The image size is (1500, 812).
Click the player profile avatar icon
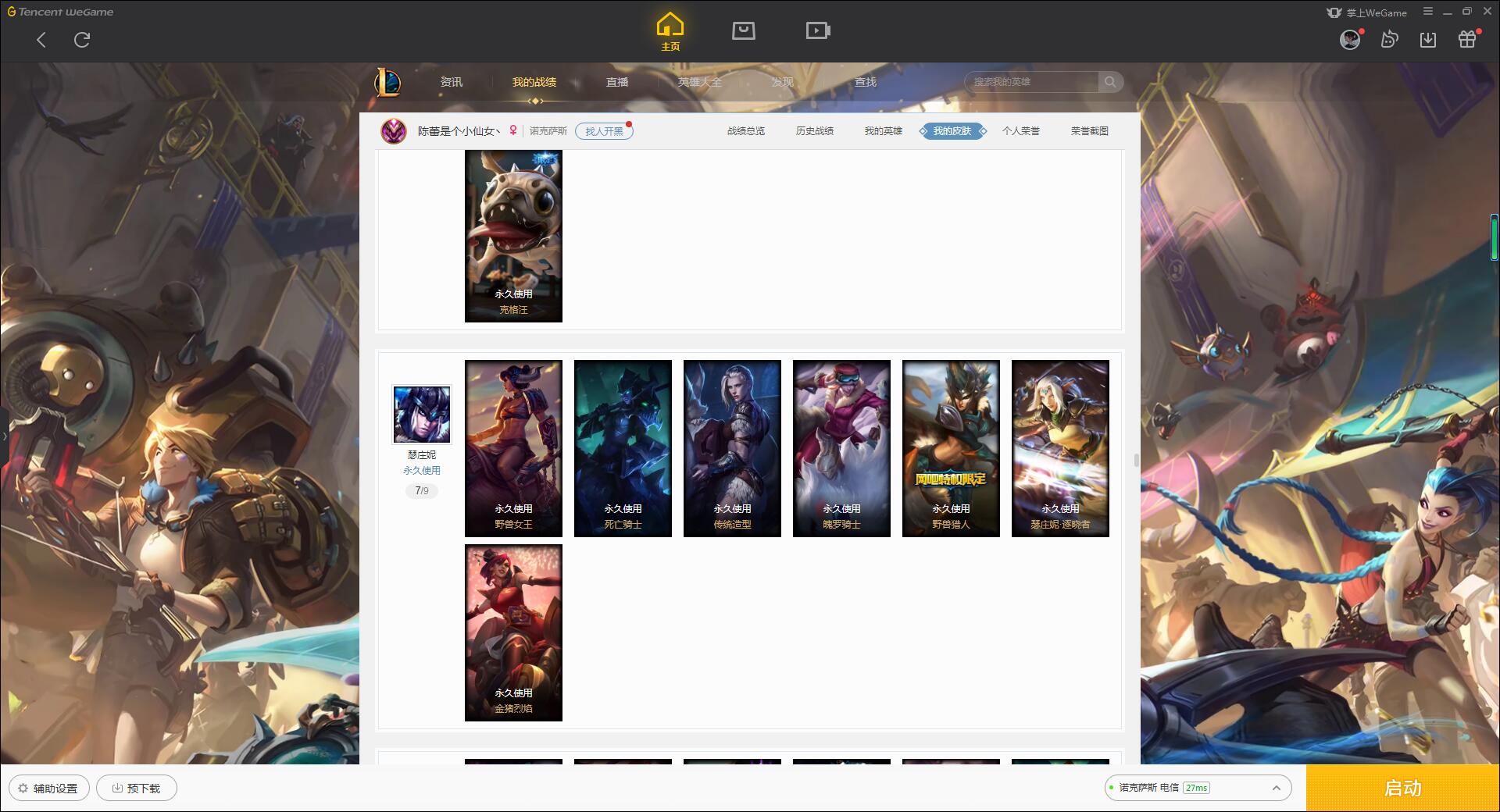coord(394,131)
